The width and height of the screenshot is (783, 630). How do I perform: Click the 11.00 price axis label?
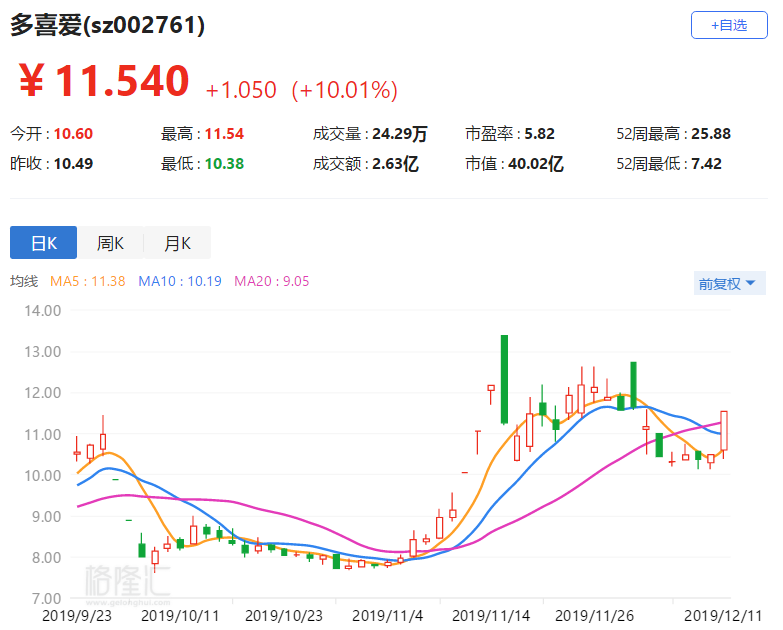tap(42, 434)
